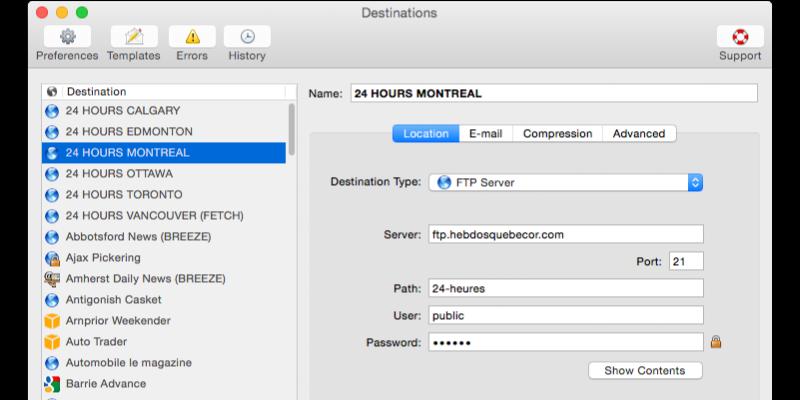
Task: Select 24 HOURS VANCOUVER (FETCH) row text
Action: point(155,216)
